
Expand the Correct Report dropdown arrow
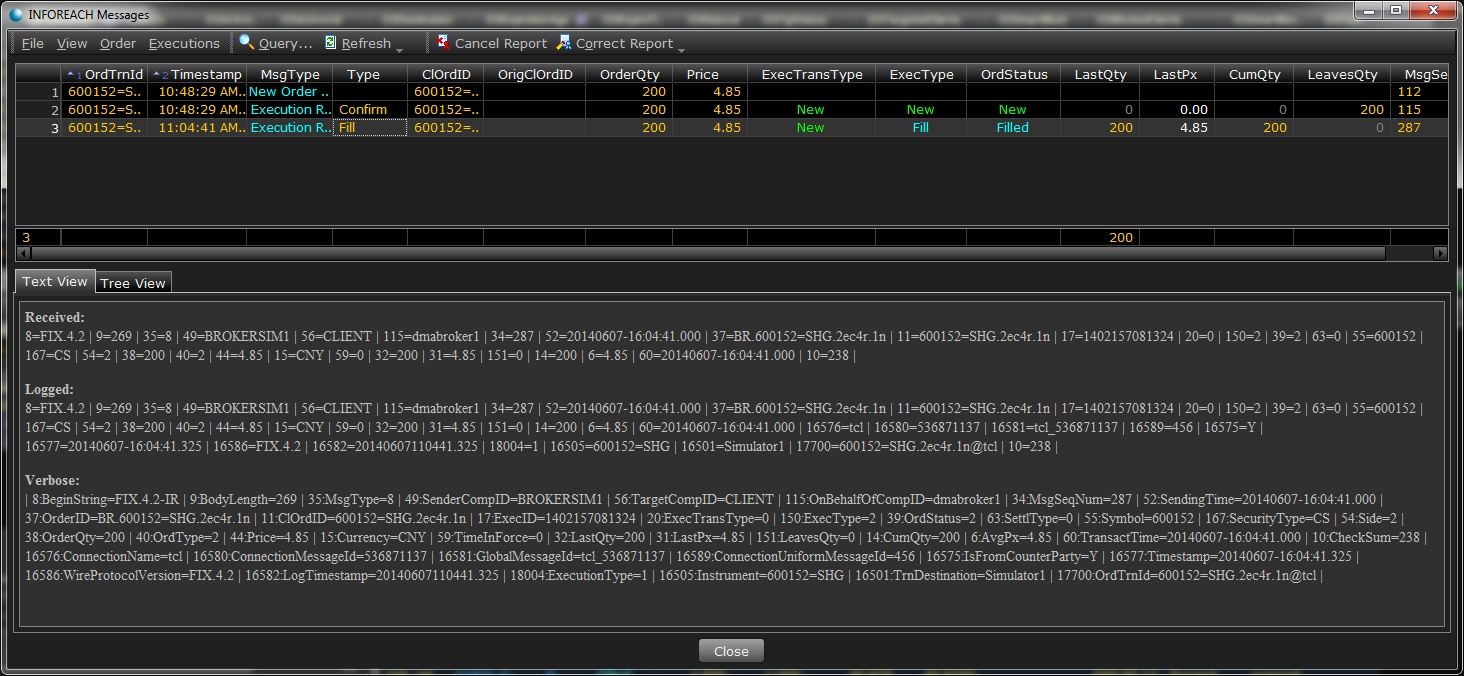(x=682, y=49)
